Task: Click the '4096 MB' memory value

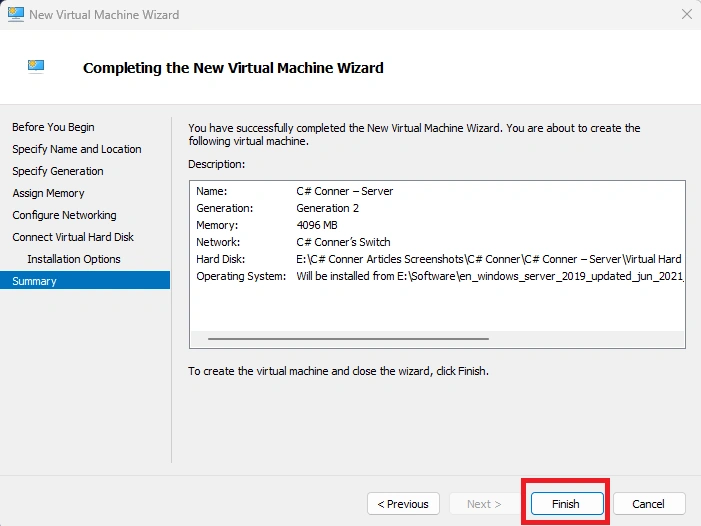Action: [317, 225]
